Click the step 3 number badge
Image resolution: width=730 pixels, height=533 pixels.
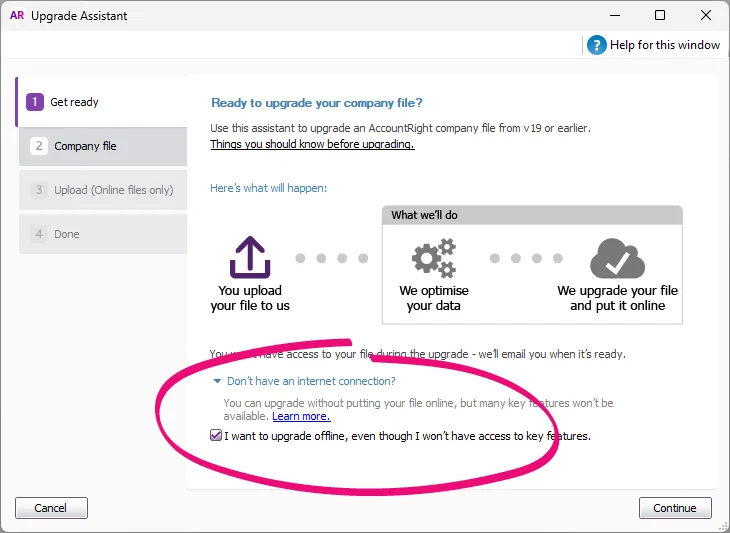tap(39, 189)
